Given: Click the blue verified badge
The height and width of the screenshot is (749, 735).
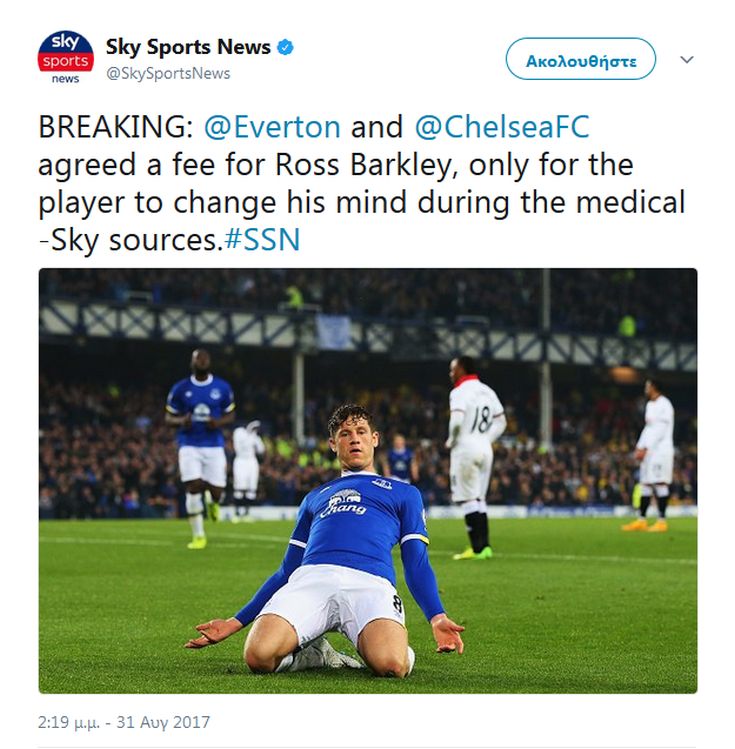Looking at the screenshot, I should [286, 46].
